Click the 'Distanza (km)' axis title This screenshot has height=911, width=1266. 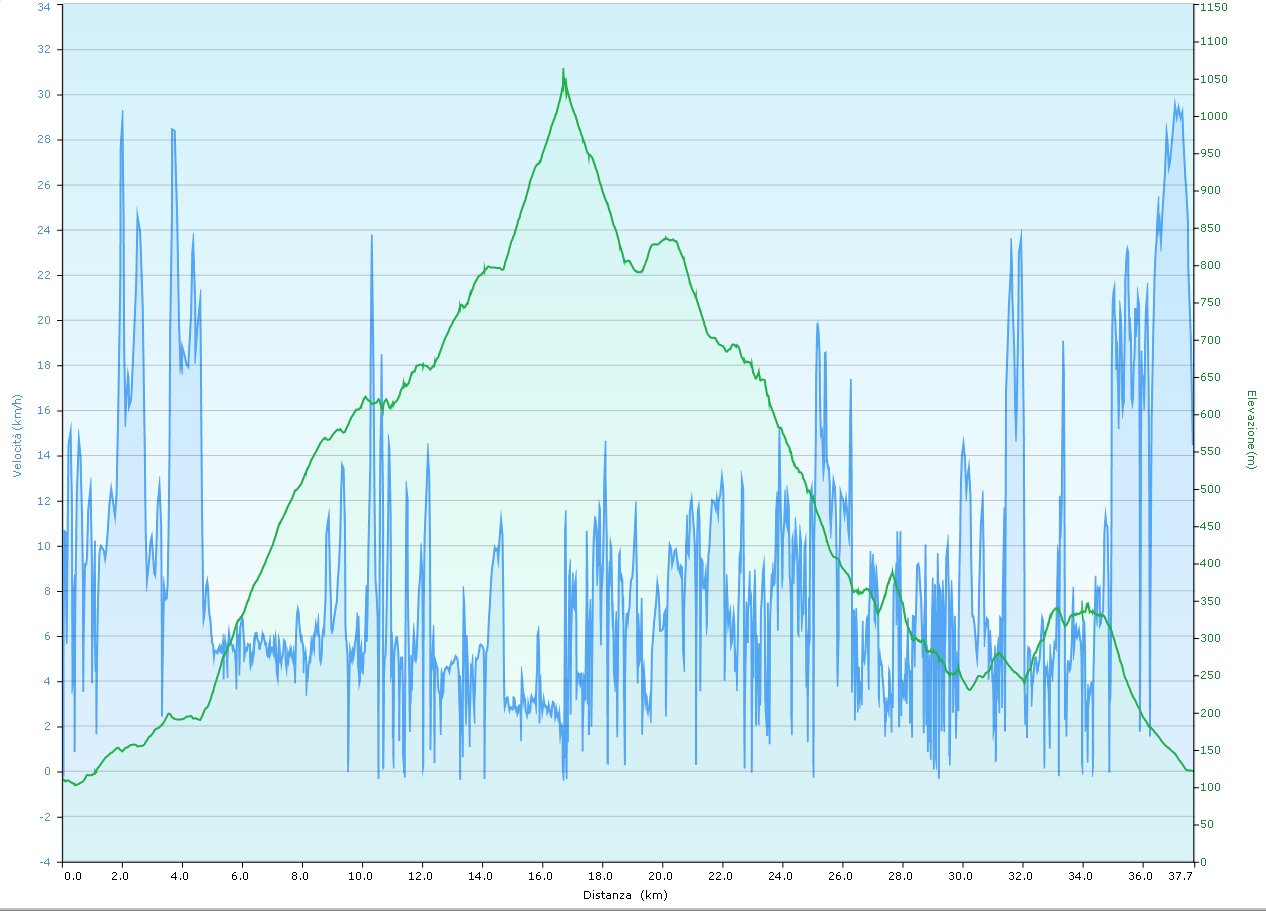click(x=626, y=895)
